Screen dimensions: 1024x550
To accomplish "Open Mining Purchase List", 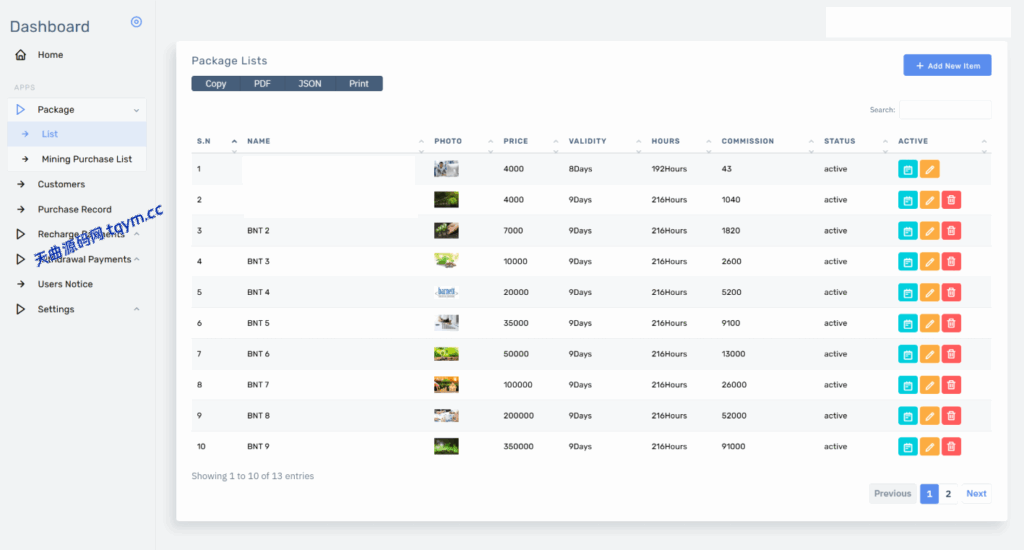I will pos(77,159).
